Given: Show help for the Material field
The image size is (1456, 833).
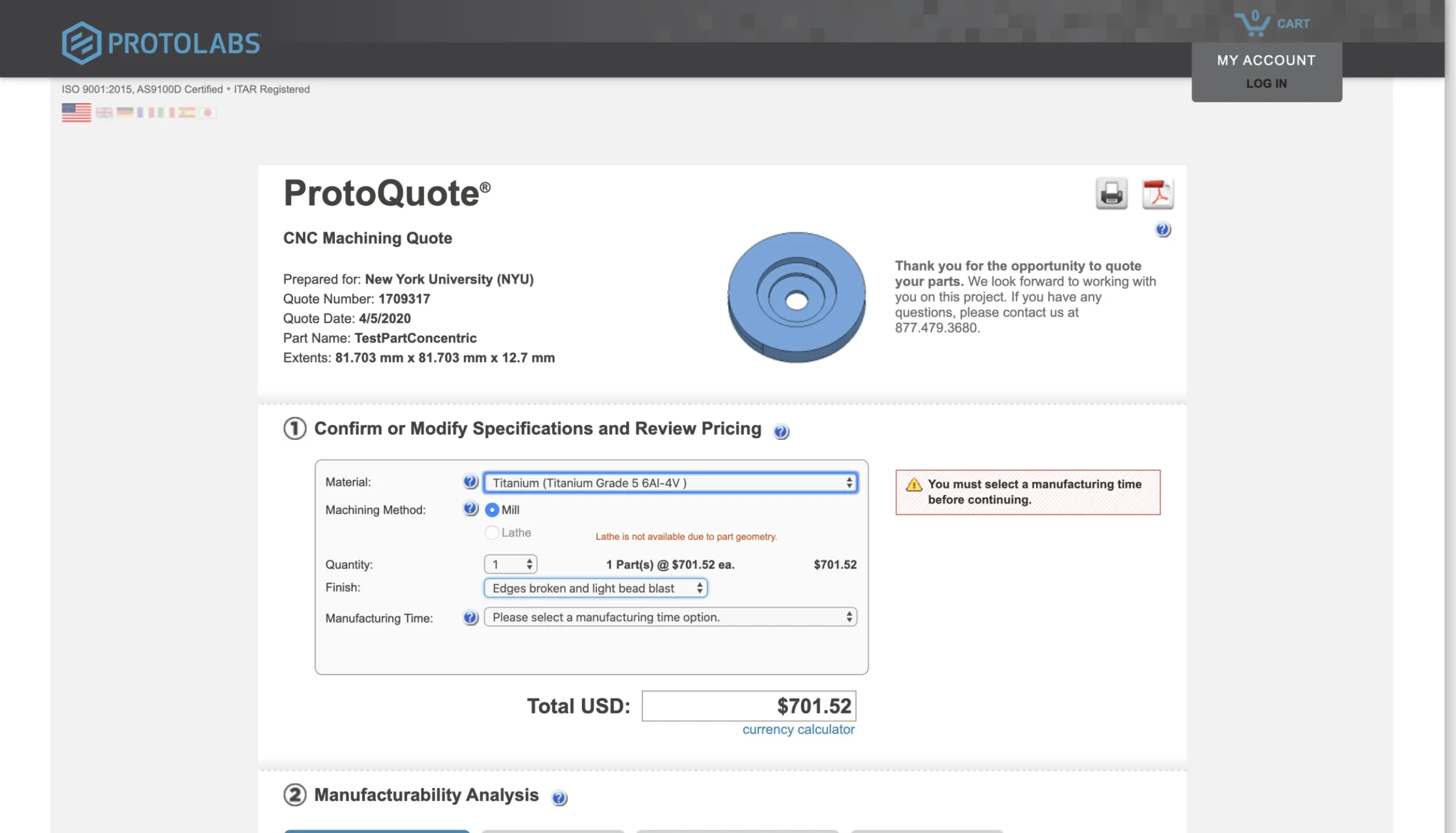Looking at the screenshot, I should click(x=470, y=482).
